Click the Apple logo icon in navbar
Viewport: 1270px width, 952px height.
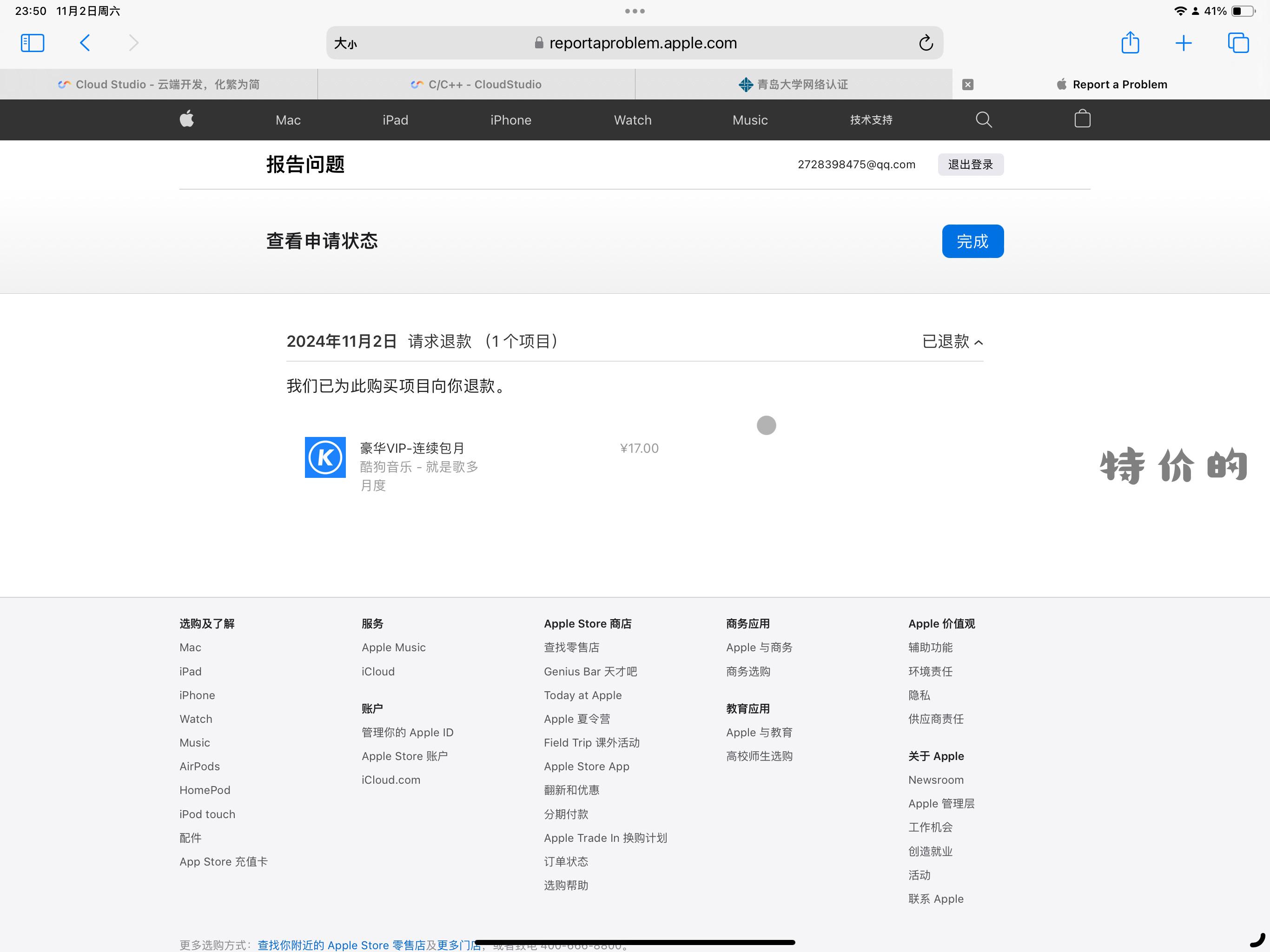click(187, 119)
